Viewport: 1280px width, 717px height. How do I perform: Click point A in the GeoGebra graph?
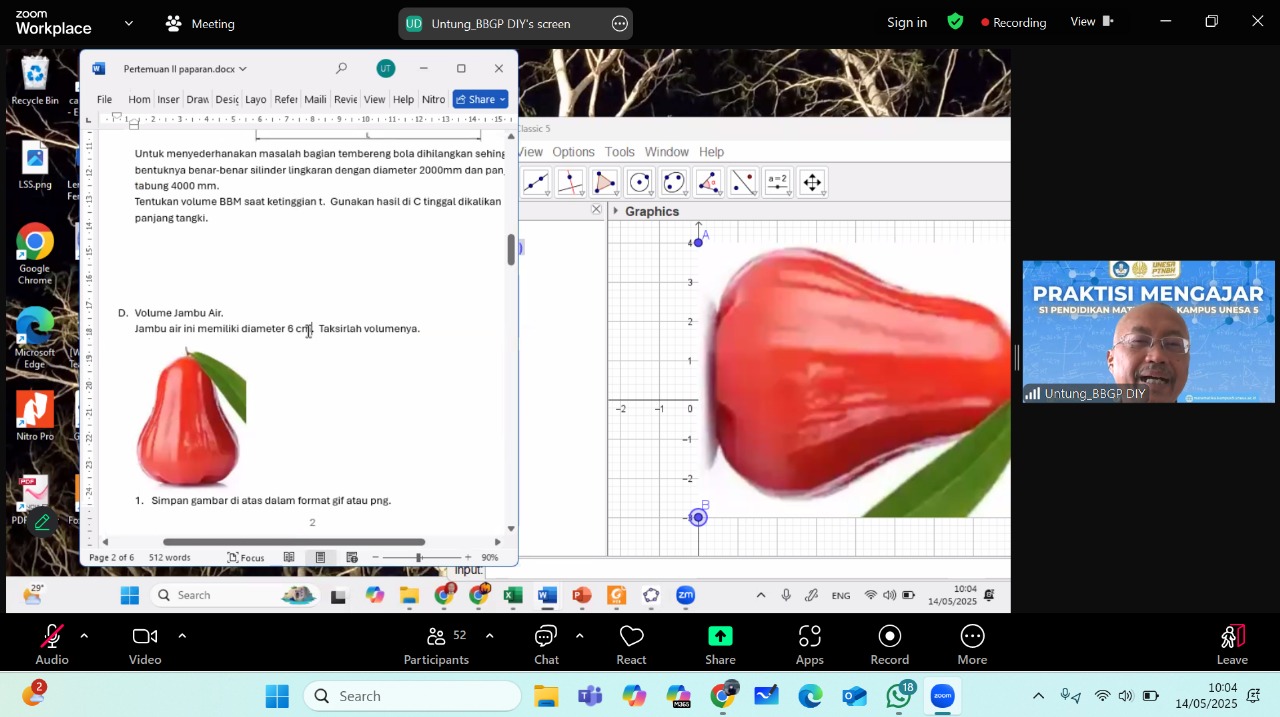(698, 242)
